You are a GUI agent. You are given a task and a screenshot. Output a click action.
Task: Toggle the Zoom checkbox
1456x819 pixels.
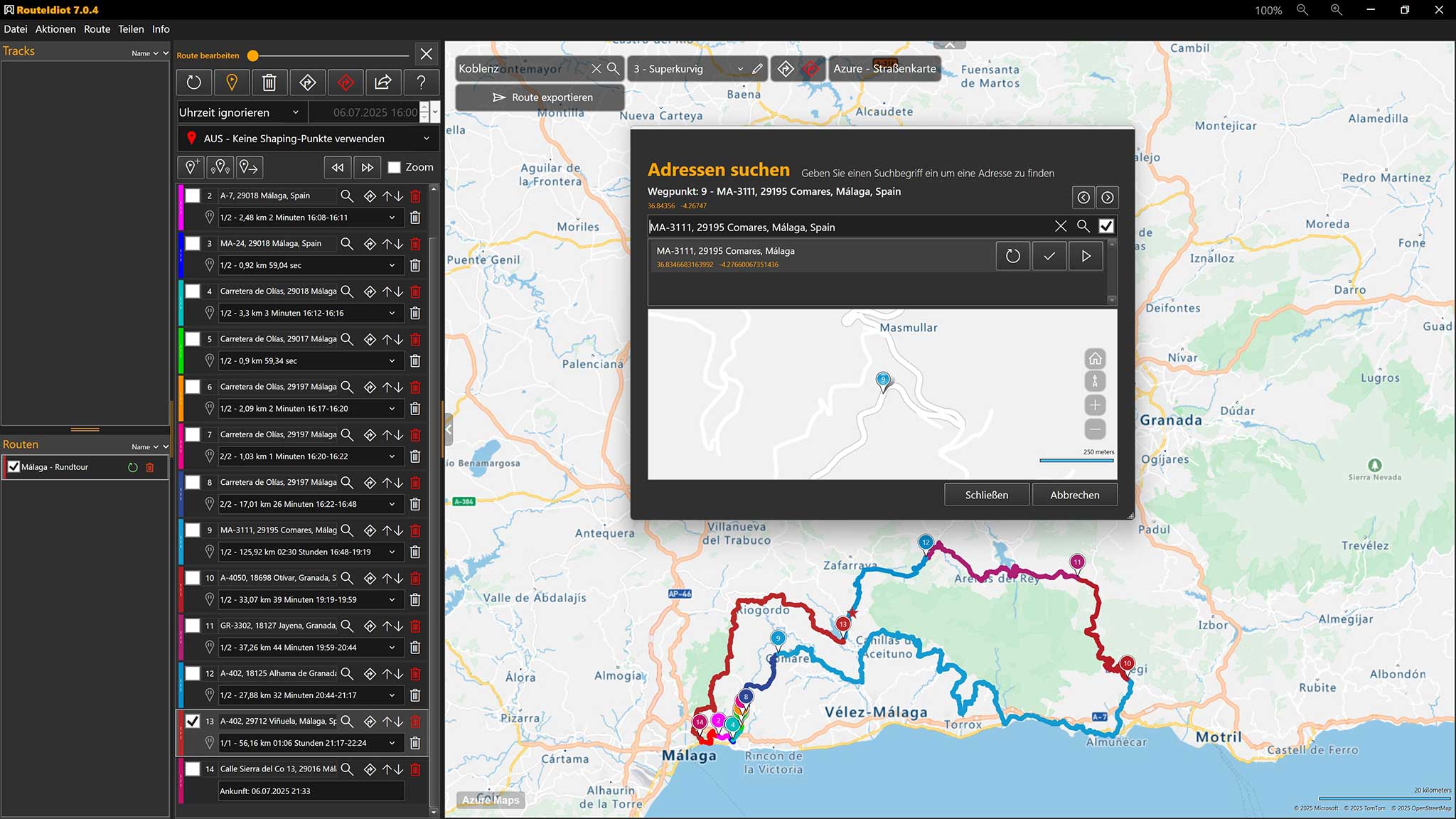[395, 168]
